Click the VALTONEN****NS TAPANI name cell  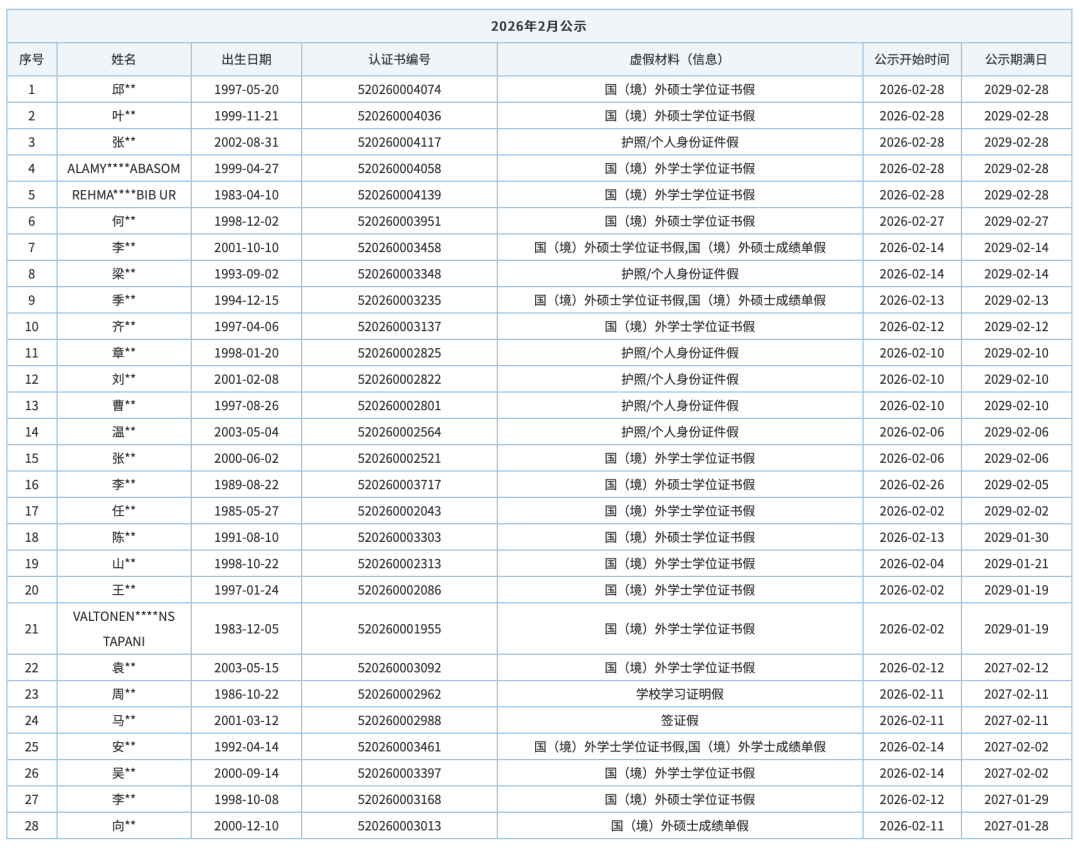[124, 629]
